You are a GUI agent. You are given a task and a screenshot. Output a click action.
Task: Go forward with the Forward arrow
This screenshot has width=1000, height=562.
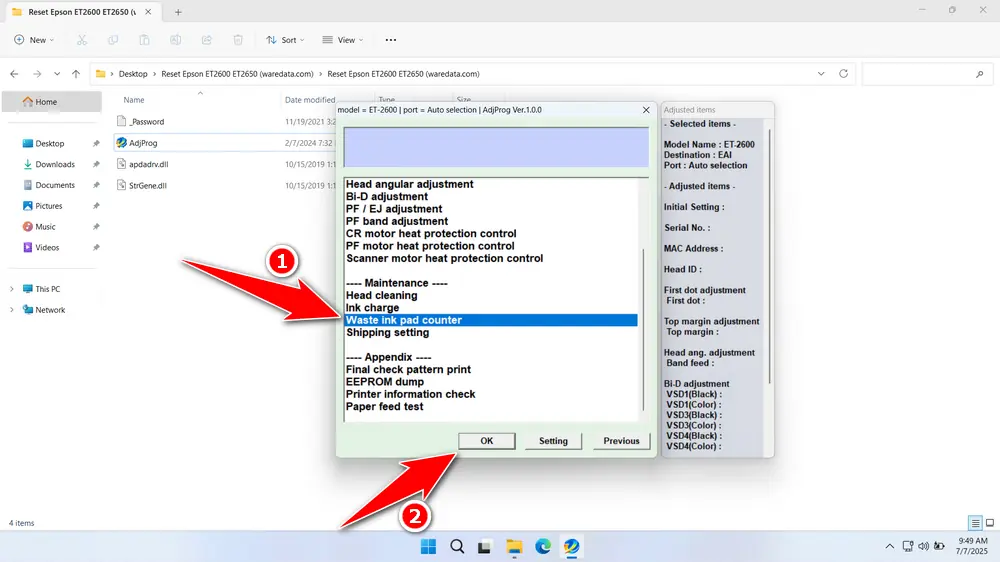[37, 74]
